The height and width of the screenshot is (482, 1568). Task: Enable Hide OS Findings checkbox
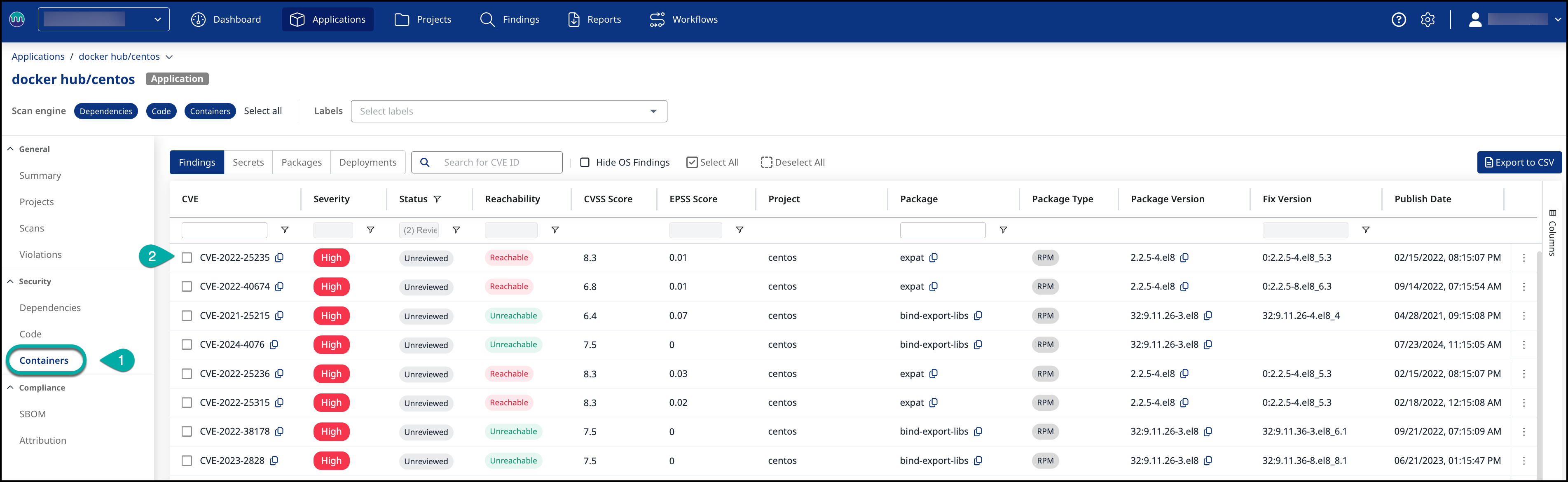pyautogui.click(x=584, y=162)
